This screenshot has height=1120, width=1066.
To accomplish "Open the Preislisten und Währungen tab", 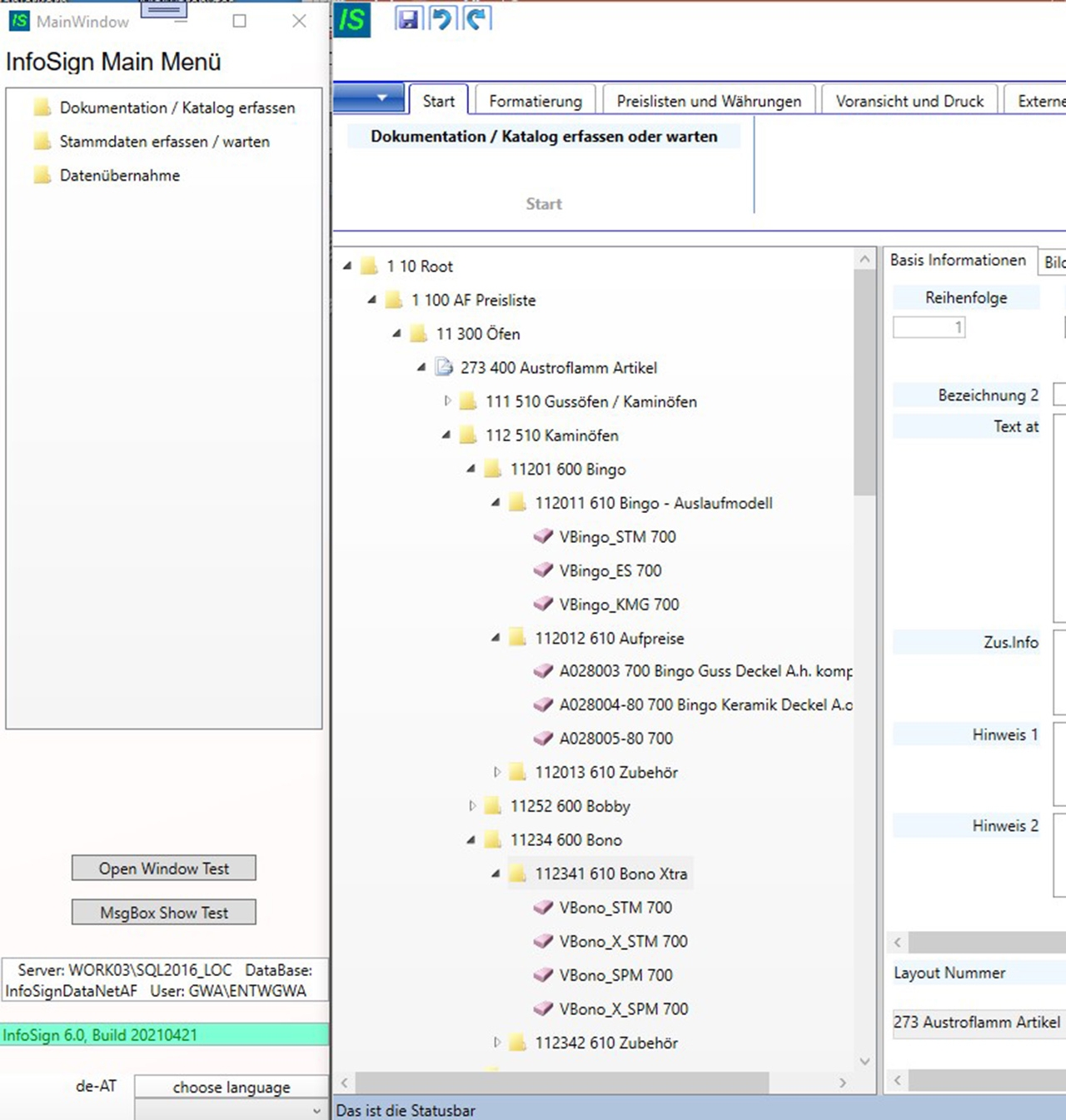I will pos(709,101).
